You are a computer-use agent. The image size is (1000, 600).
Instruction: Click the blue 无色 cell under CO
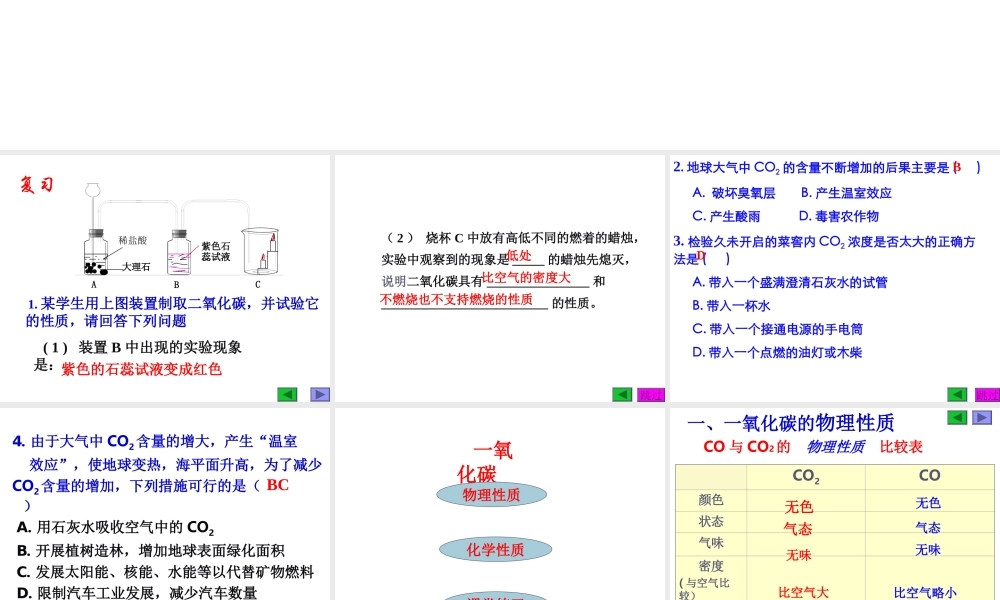[x=928, y=503]
